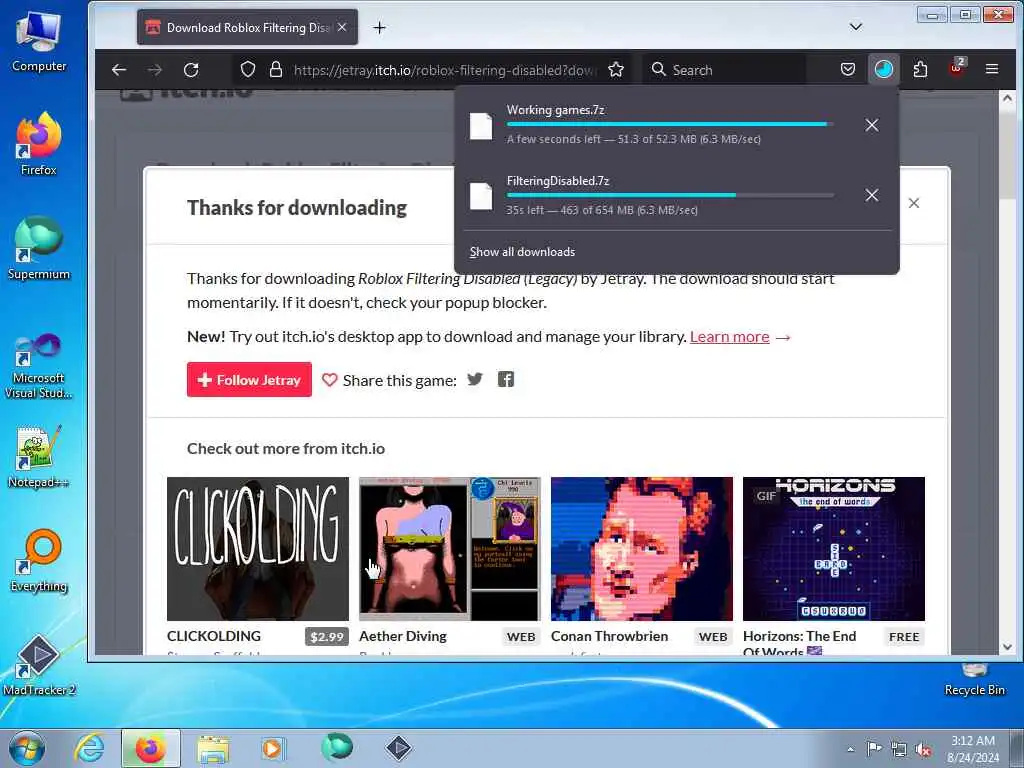1024x768 pixels.
Task: Select the Microsoft Visual Studio shortcut
Action: [39, 366]
